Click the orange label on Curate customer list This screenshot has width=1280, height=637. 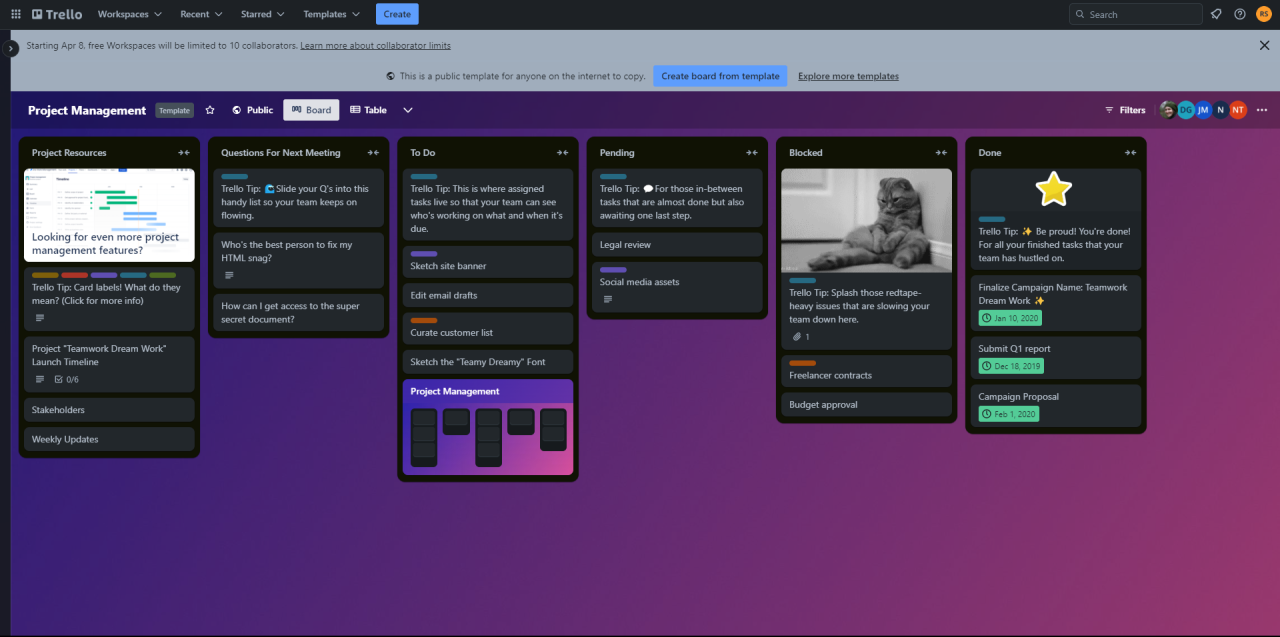click(423, 320)
